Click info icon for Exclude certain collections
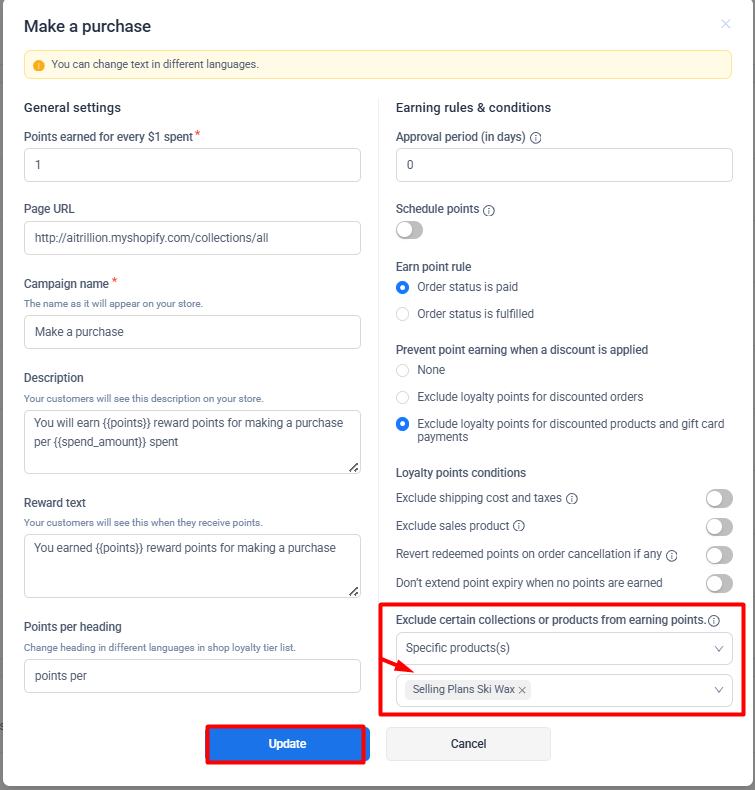This screenshot has width=755, height=790. [x=714, y=621]
